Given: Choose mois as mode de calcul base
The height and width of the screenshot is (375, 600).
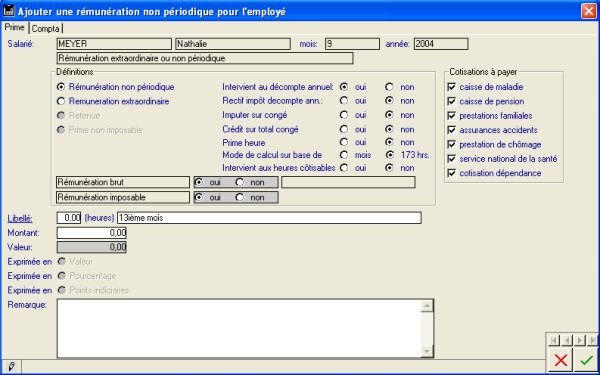Looking at the screenshot, I should coord(344,155).
